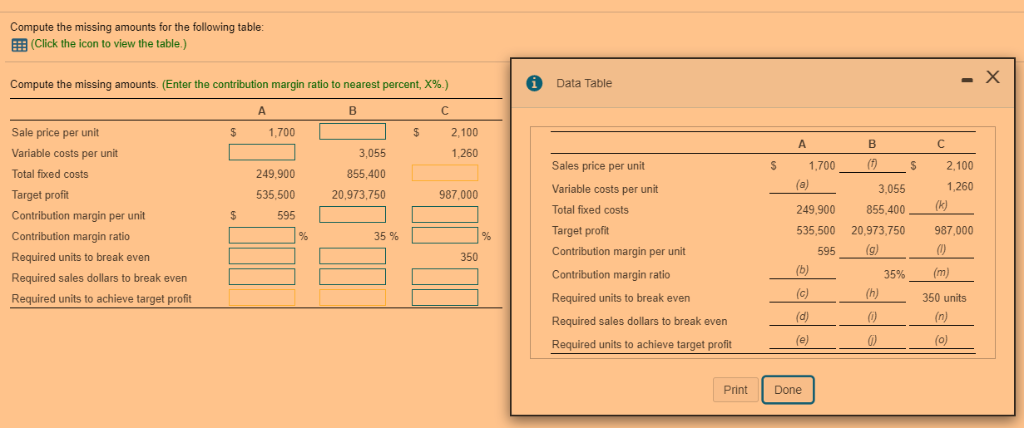
Task: Click Required sales dollars to break even field C
Action: point(445,277)
